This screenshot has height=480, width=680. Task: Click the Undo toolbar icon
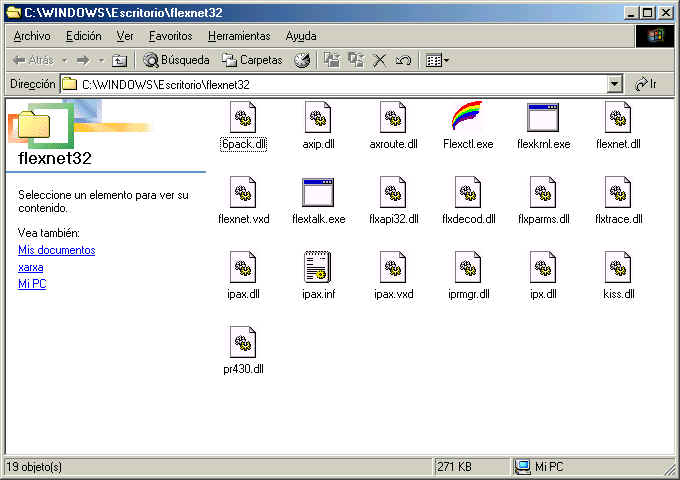click(x=403, y=60)
